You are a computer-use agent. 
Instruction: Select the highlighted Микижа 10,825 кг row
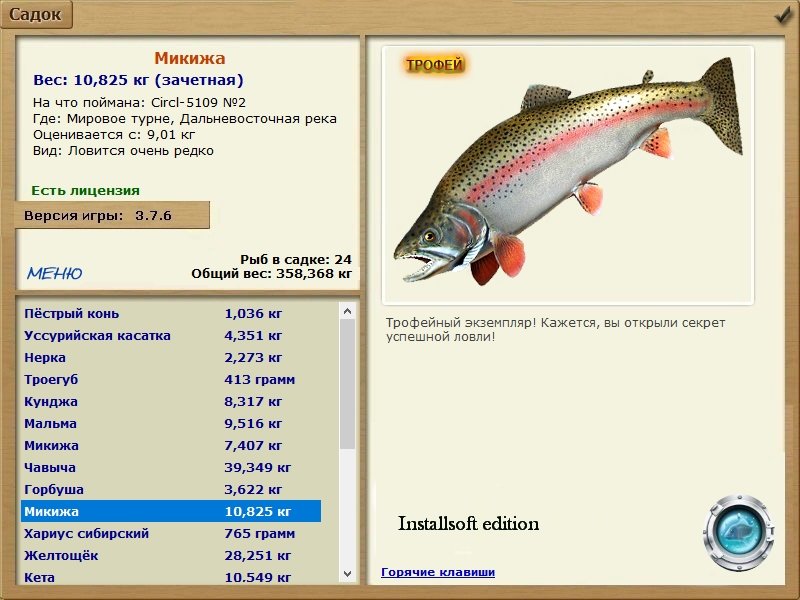point(171,511)
